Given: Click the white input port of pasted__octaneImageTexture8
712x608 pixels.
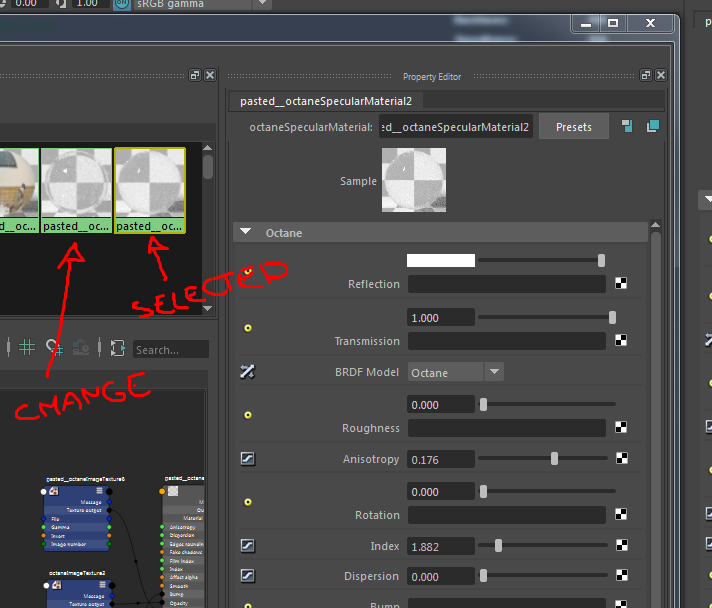Looking at the screenshot, I should pyautogui.click(x=44, y=491).
